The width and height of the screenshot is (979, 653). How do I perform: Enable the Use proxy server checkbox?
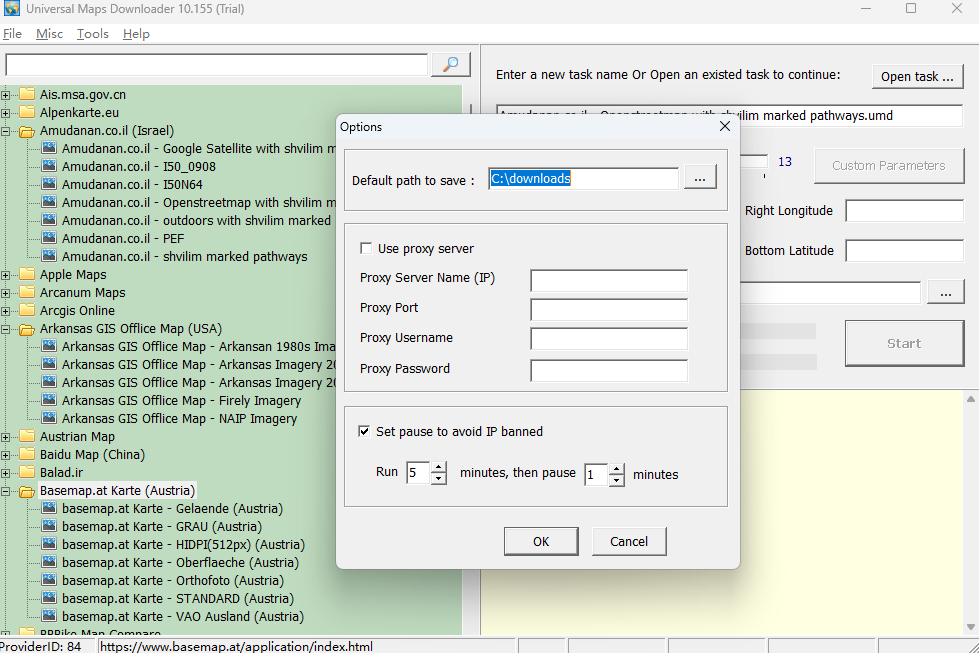367,248
